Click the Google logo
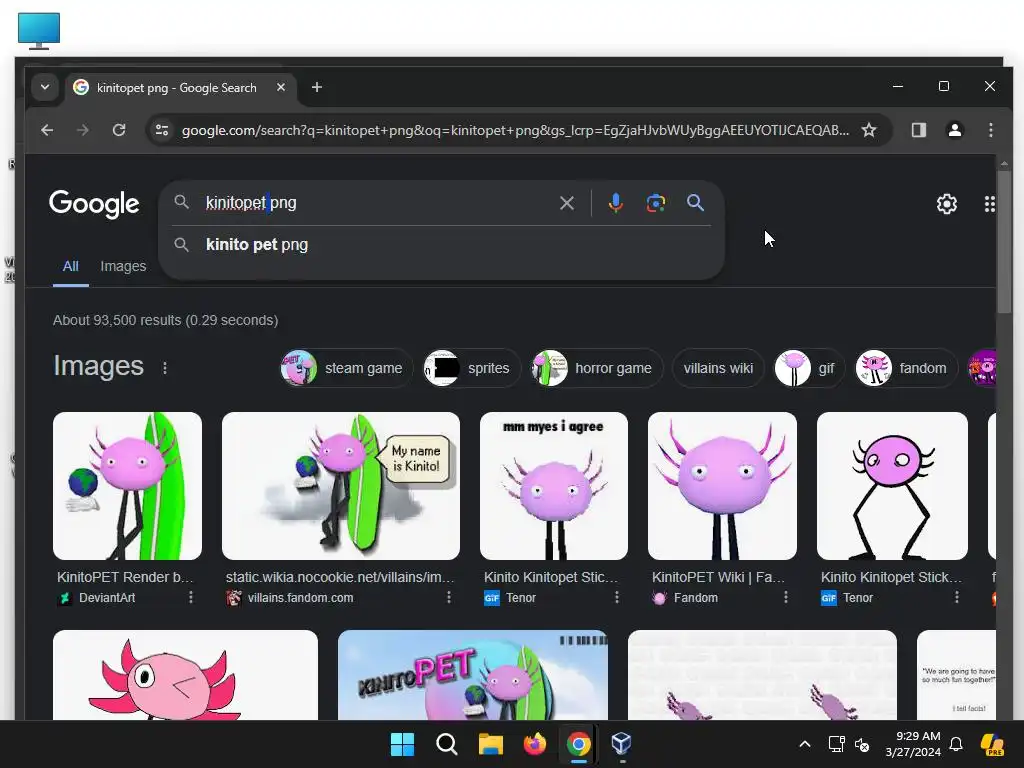The image size is (1024, 768). [94, 204]
